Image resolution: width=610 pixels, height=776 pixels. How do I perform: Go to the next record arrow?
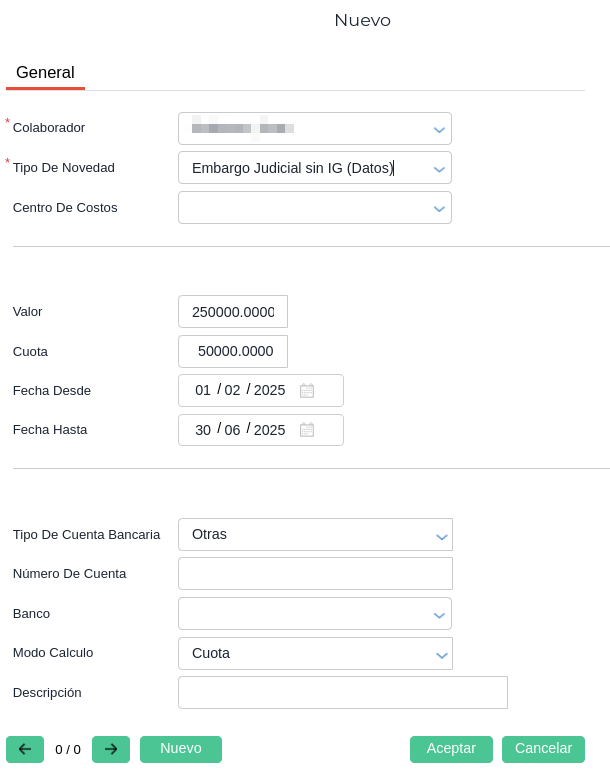click(x=111, y=749)
